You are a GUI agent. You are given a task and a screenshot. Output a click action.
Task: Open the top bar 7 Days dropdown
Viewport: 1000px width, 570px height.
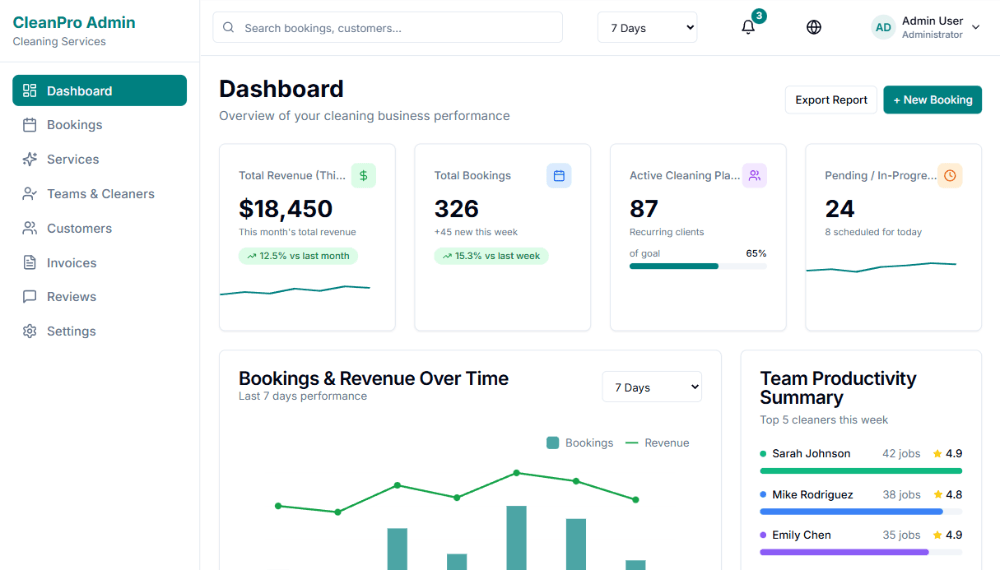[x=647, y=27]
